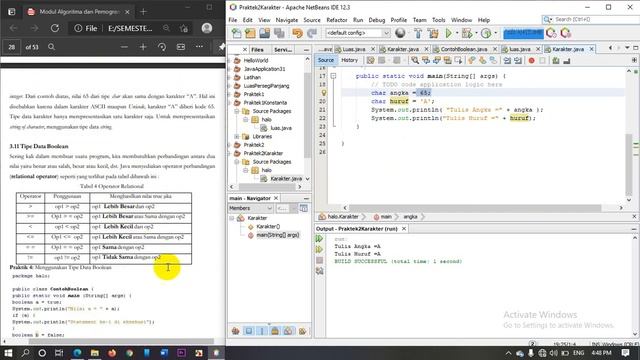Click the Re-run with different parameters yellow icon
The height and width of the screenshot is (360, 640).
click(x=319, y=249)
